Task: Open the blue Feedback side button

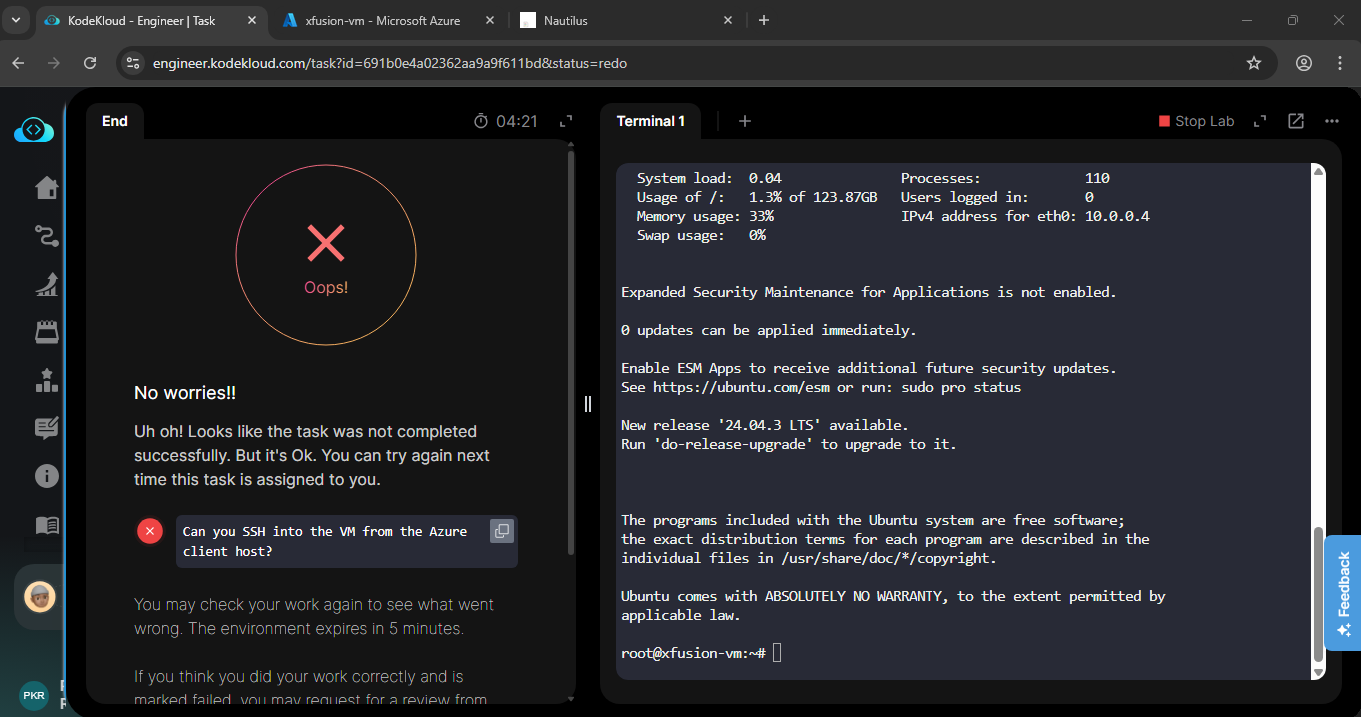Action: (1342, 593)
